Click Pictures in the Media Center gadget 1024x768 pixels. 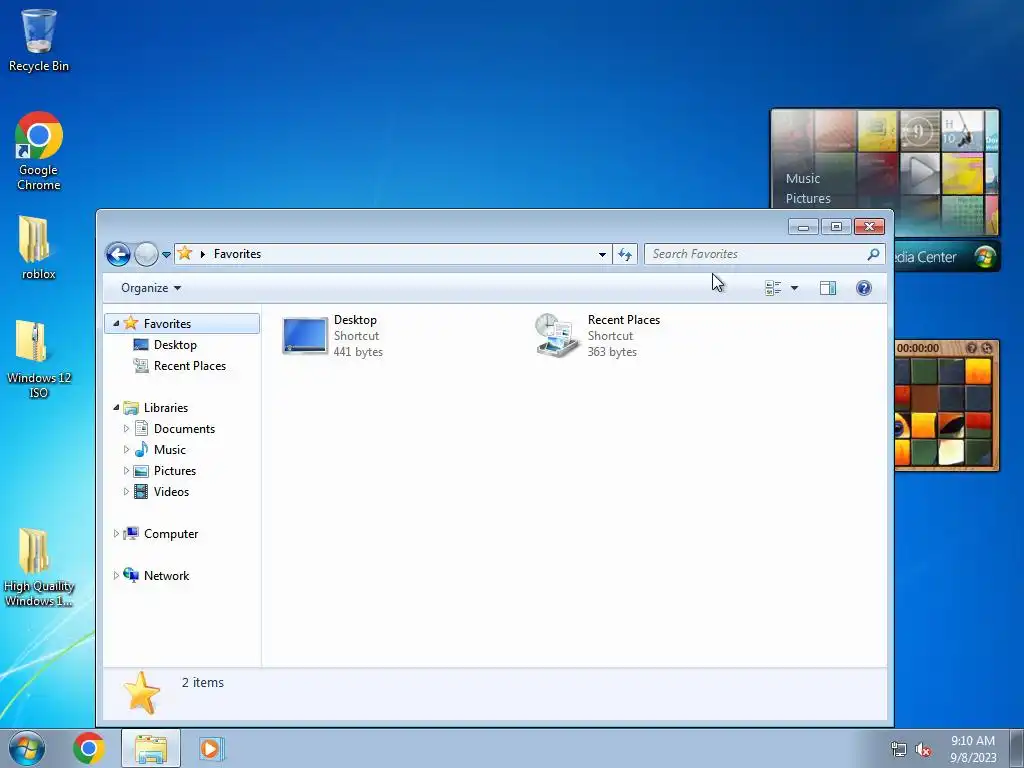(x=808, y=199)
